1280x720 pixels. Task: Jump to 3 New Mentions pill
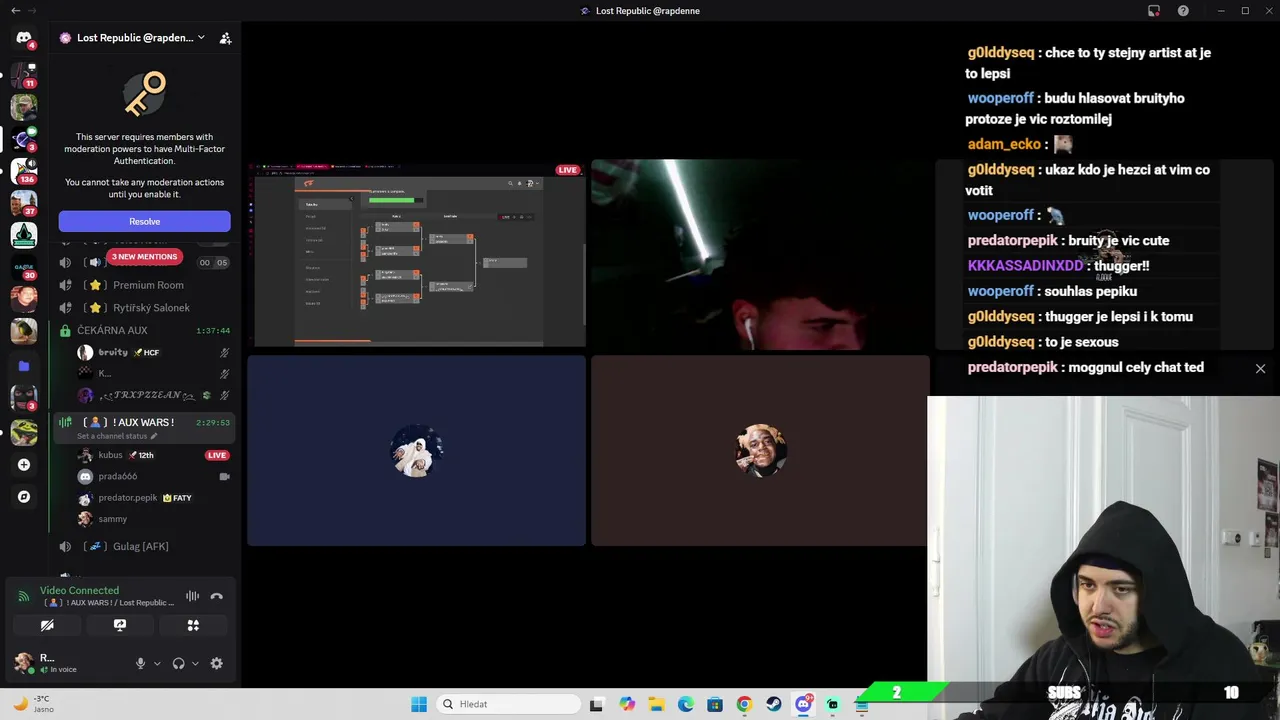tap(144, 257)
